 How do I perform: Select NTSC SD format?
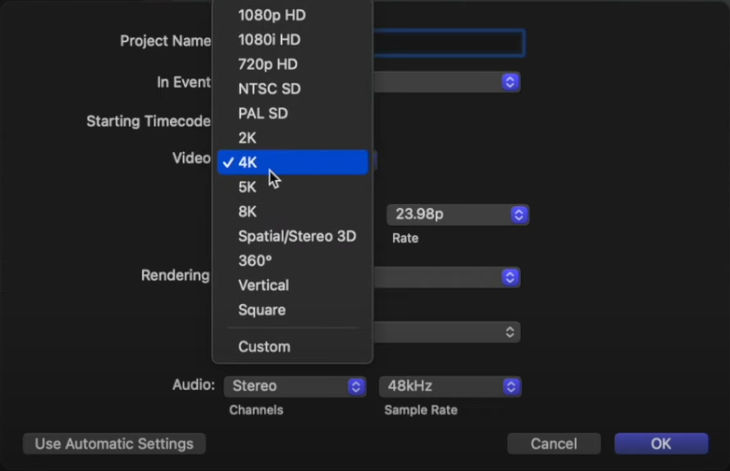coord(269,89)
